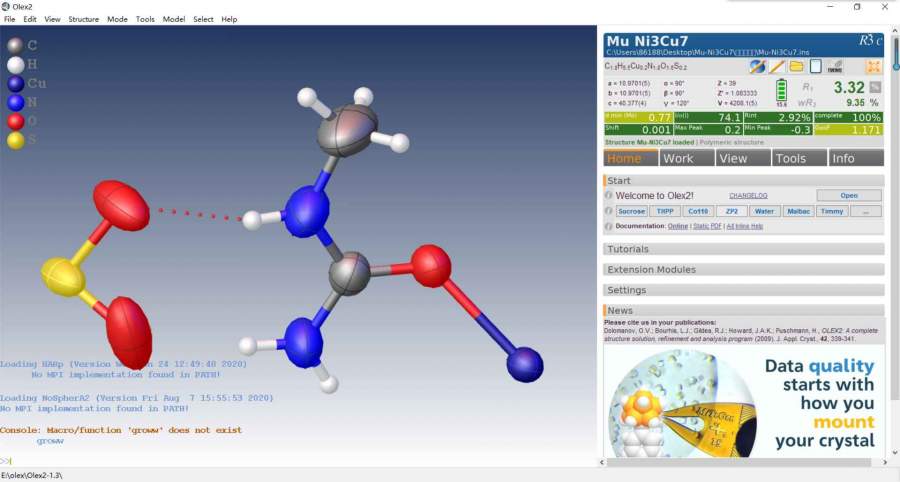Open the Structure menu

[83, 19]
